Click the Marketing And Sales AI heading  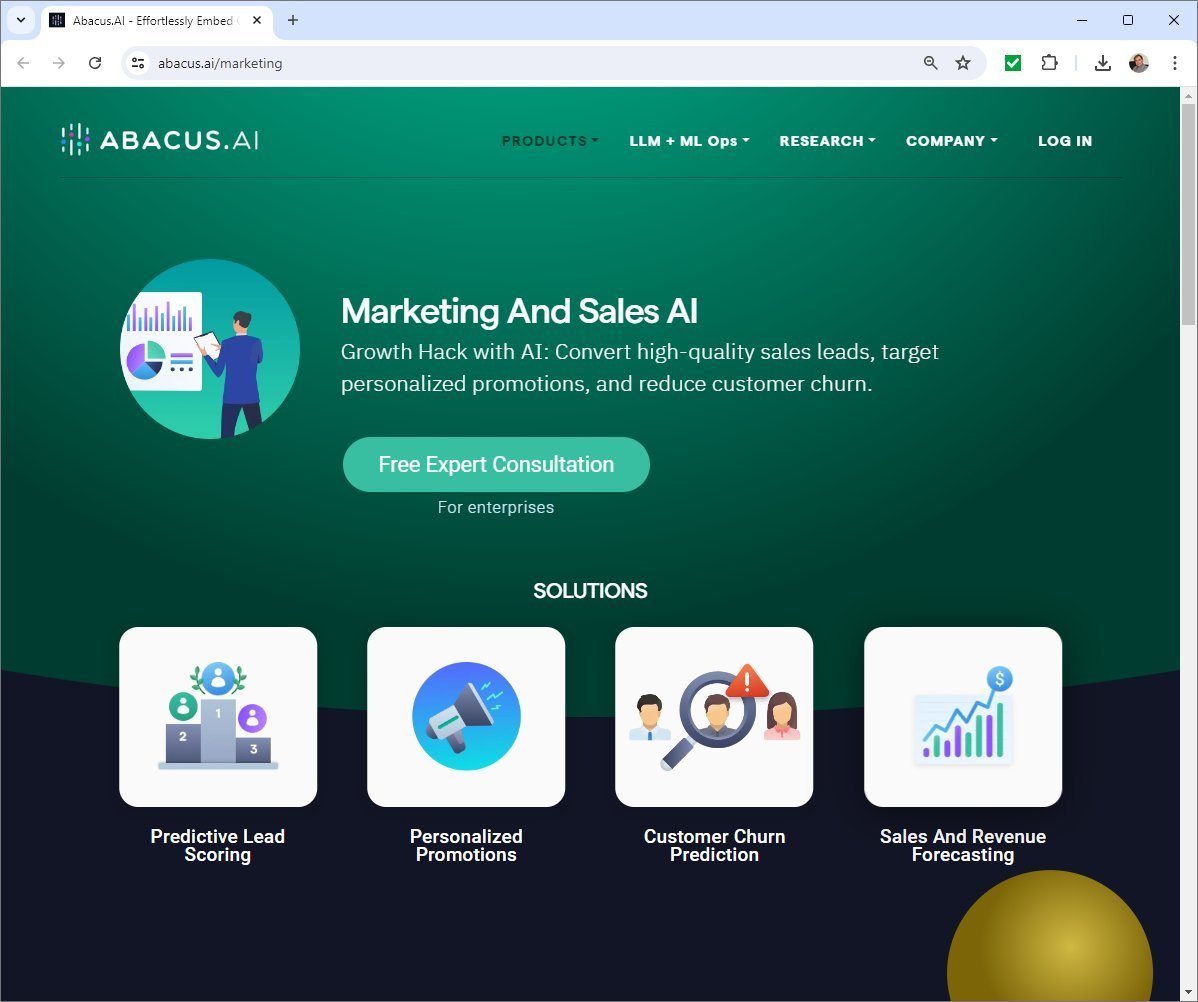tap(519, 311)
